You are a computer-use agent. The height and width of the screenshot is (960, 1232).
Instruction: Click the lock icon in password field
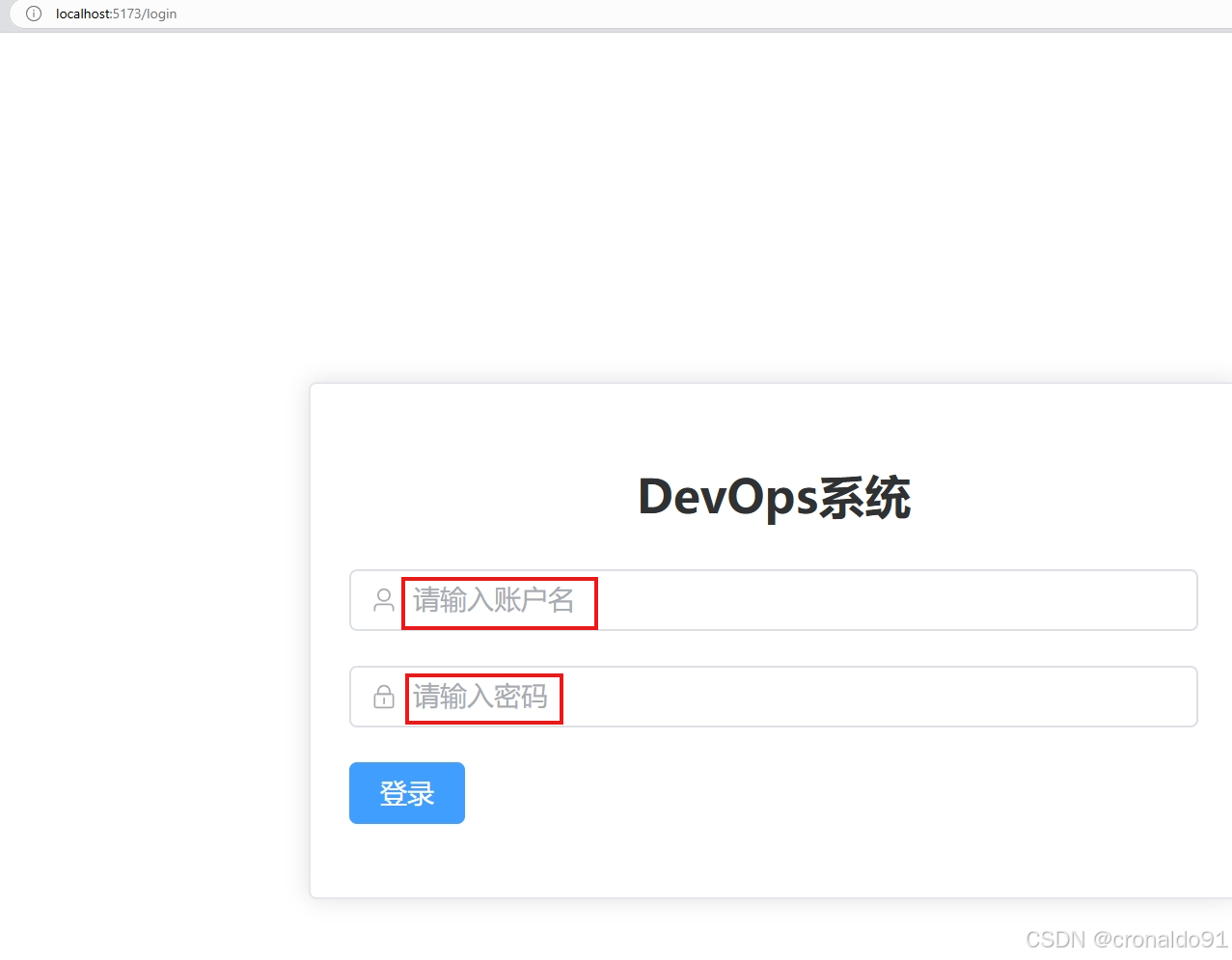(x=384, y=697)
